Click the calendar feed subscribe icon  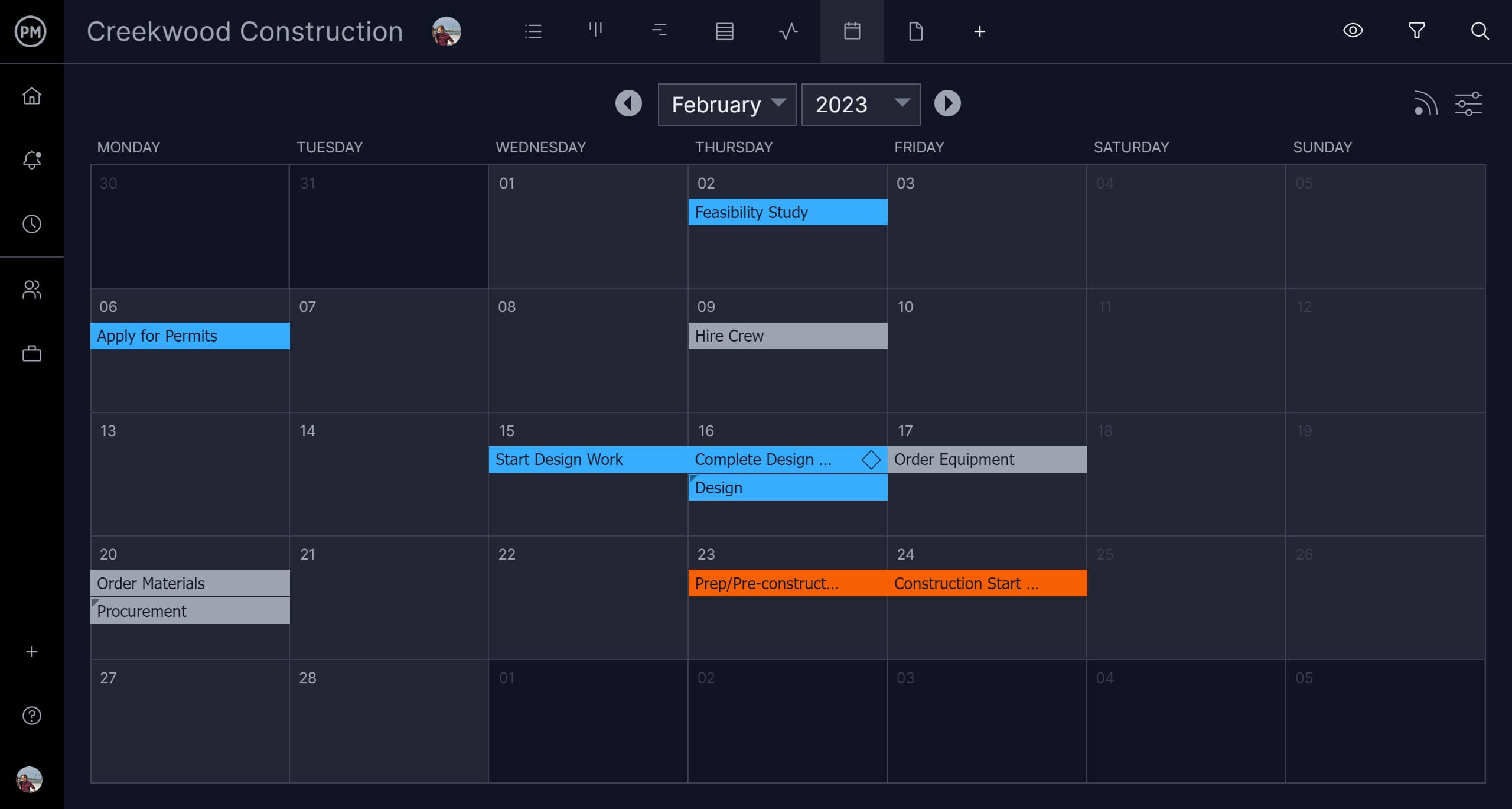pyautogui.click(x=1425, y=103)
